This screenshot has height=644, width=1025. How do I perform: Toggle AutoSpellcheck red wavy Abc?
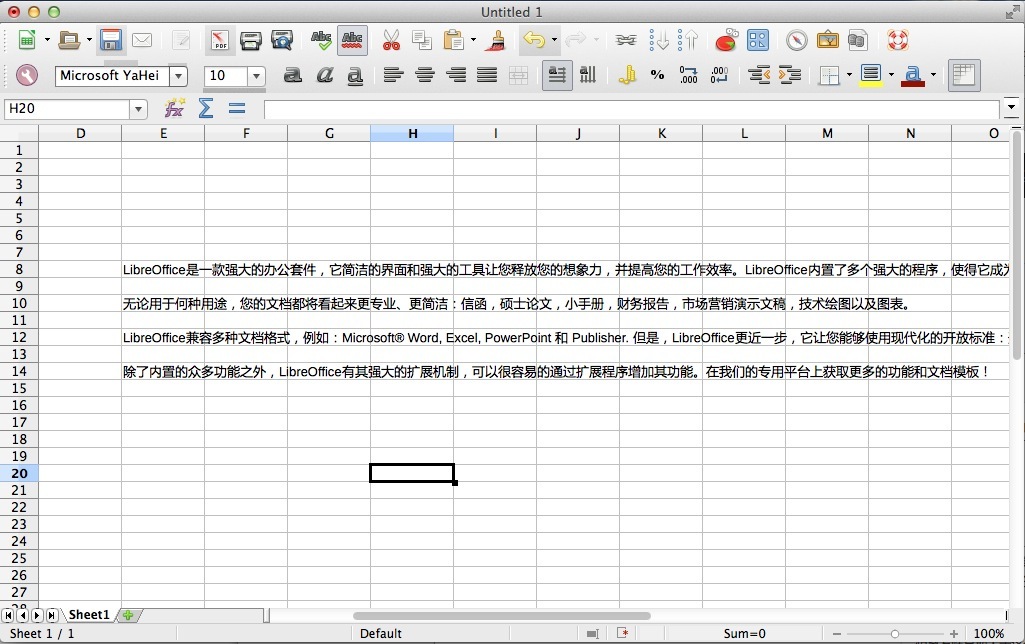352,41
